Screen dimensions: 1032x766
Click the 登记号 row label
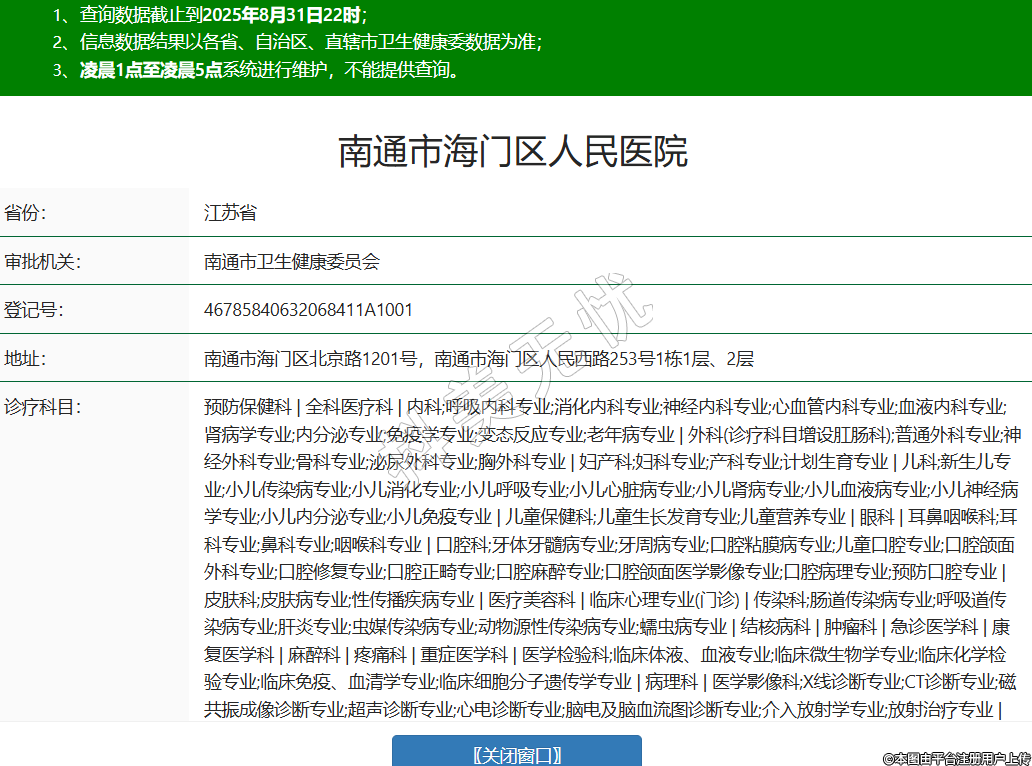[x=33, y=310]
